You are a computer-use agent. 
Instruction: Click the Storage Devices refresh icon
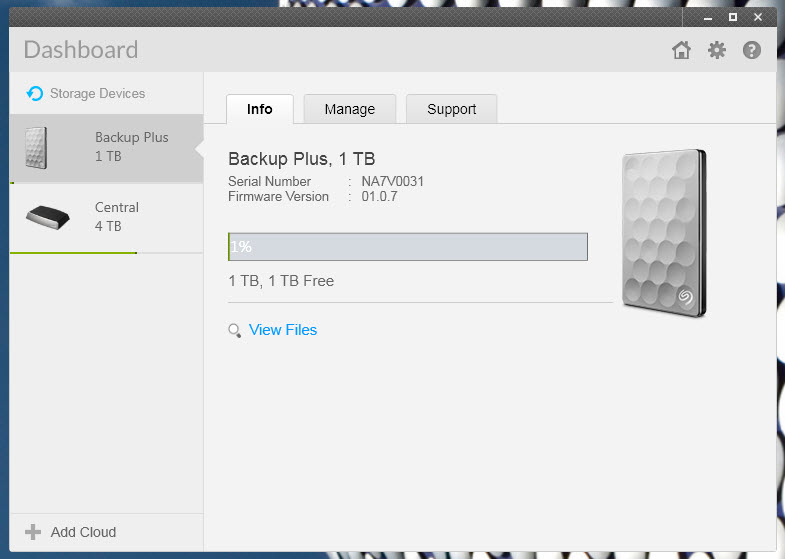[x=35, y=93]
